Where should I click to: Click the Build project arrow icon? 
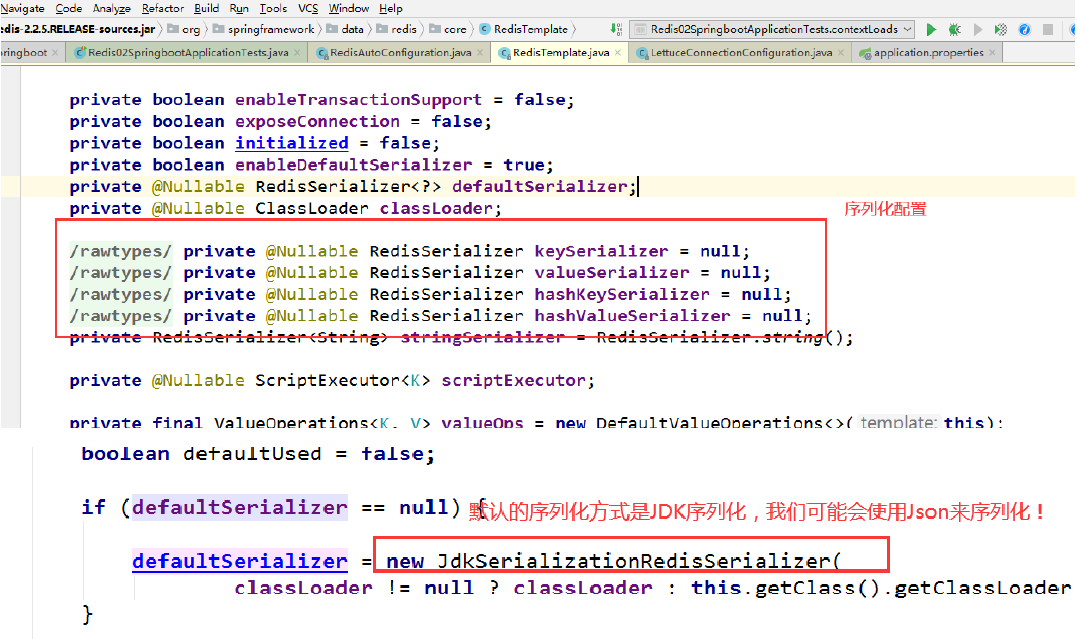click(x=615, y=30)
